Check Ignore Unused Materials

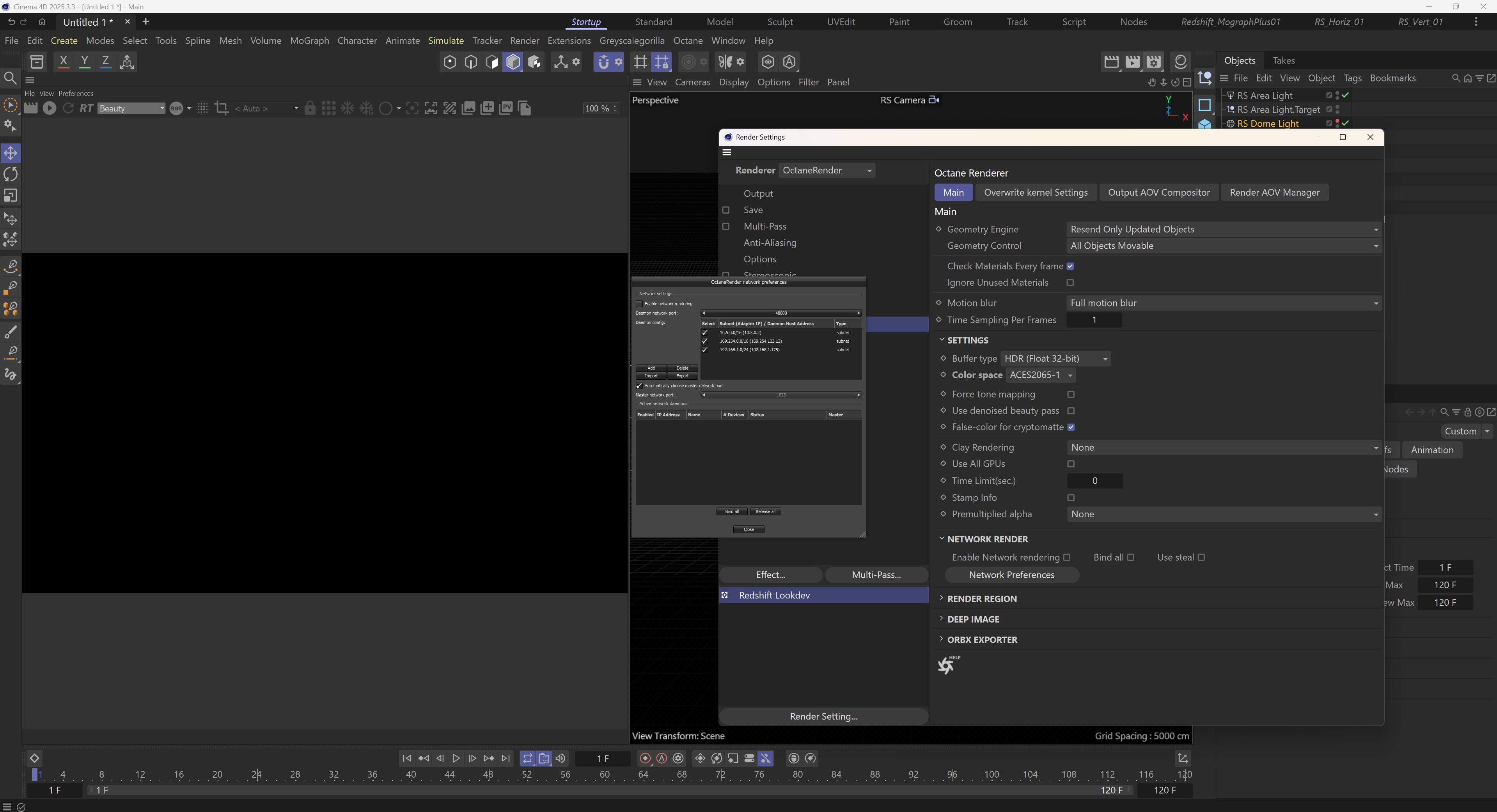tap(1070, 283)
